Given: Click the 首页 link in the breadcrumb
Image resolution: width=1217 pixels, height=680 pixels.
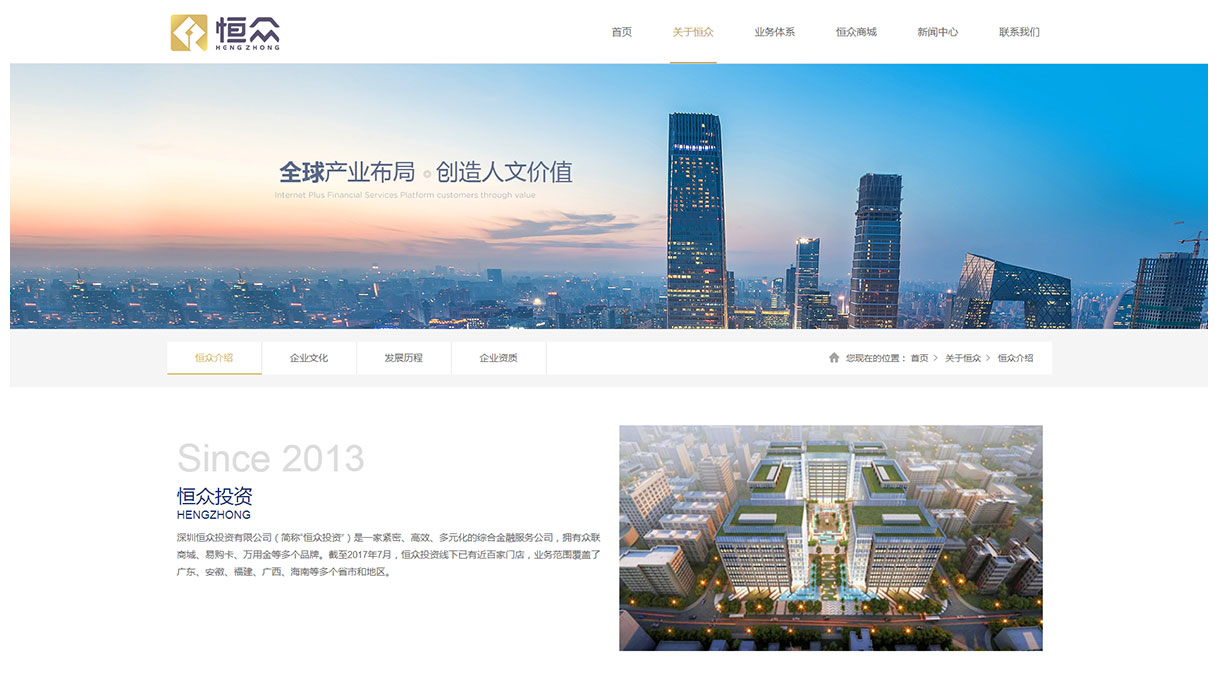Looking at the screenshot, I should click(x=919, y=358).
